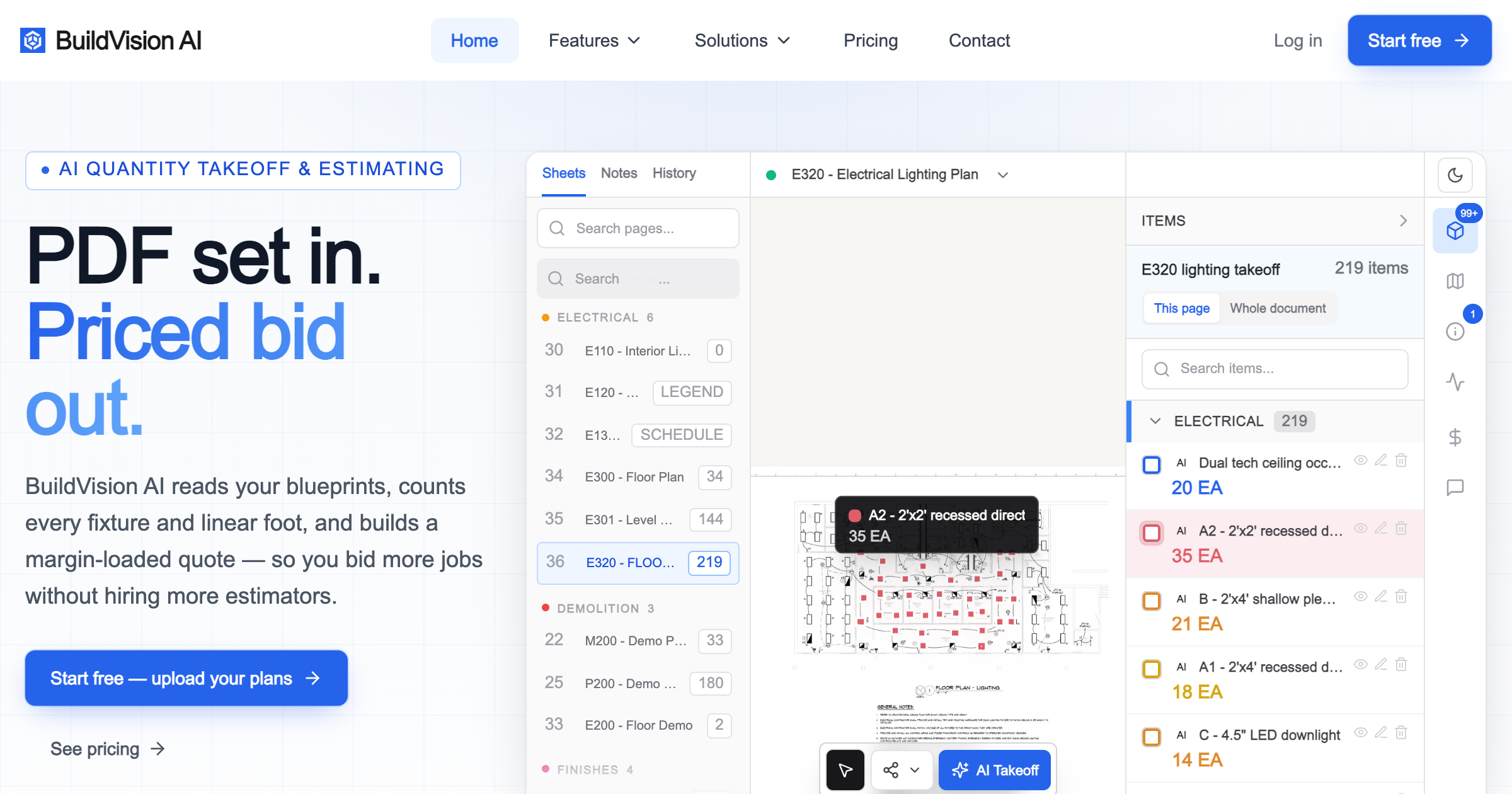The width and height of the screenshot is (1512, 794).
Task: Open the info icon with 1 badge
Action: pos(1455,331)
